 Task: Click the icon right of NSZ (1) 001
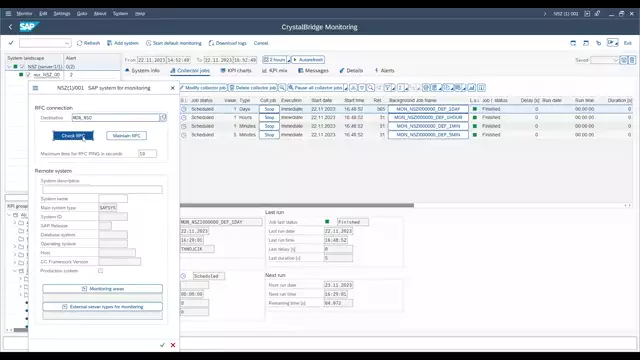point(587,13)
